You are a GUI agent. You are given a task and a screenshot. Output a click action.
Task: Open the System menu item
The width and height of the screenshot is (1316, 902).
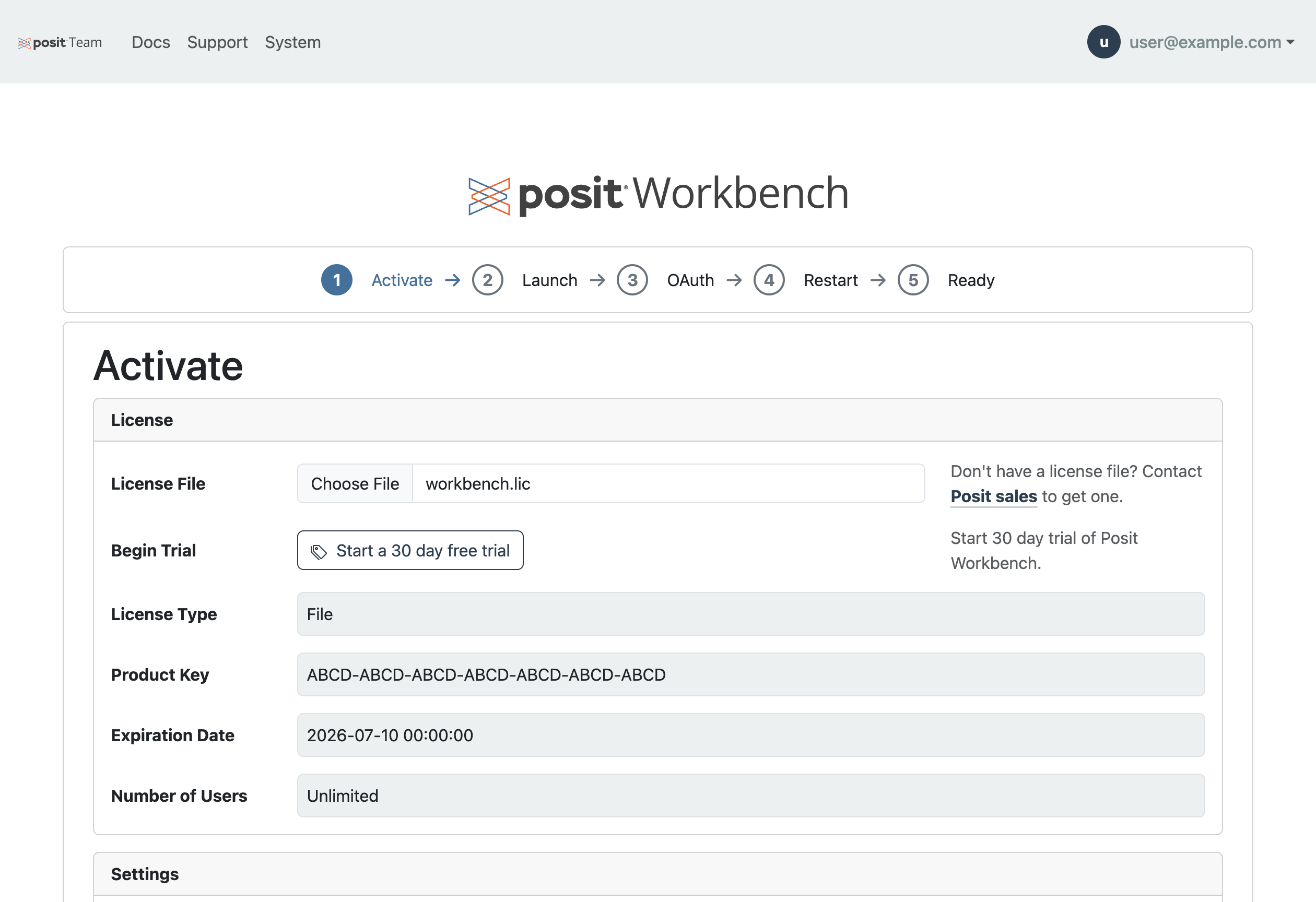click(293, 42)
